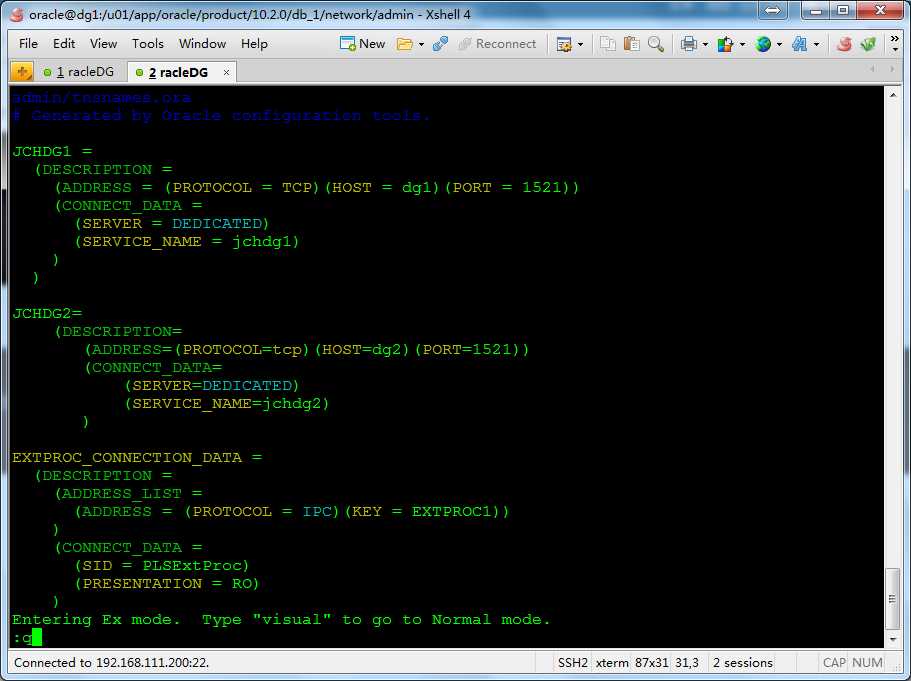
Task: Click the 31,3 cursor position indicator
Action: click(x=687, y=662)
